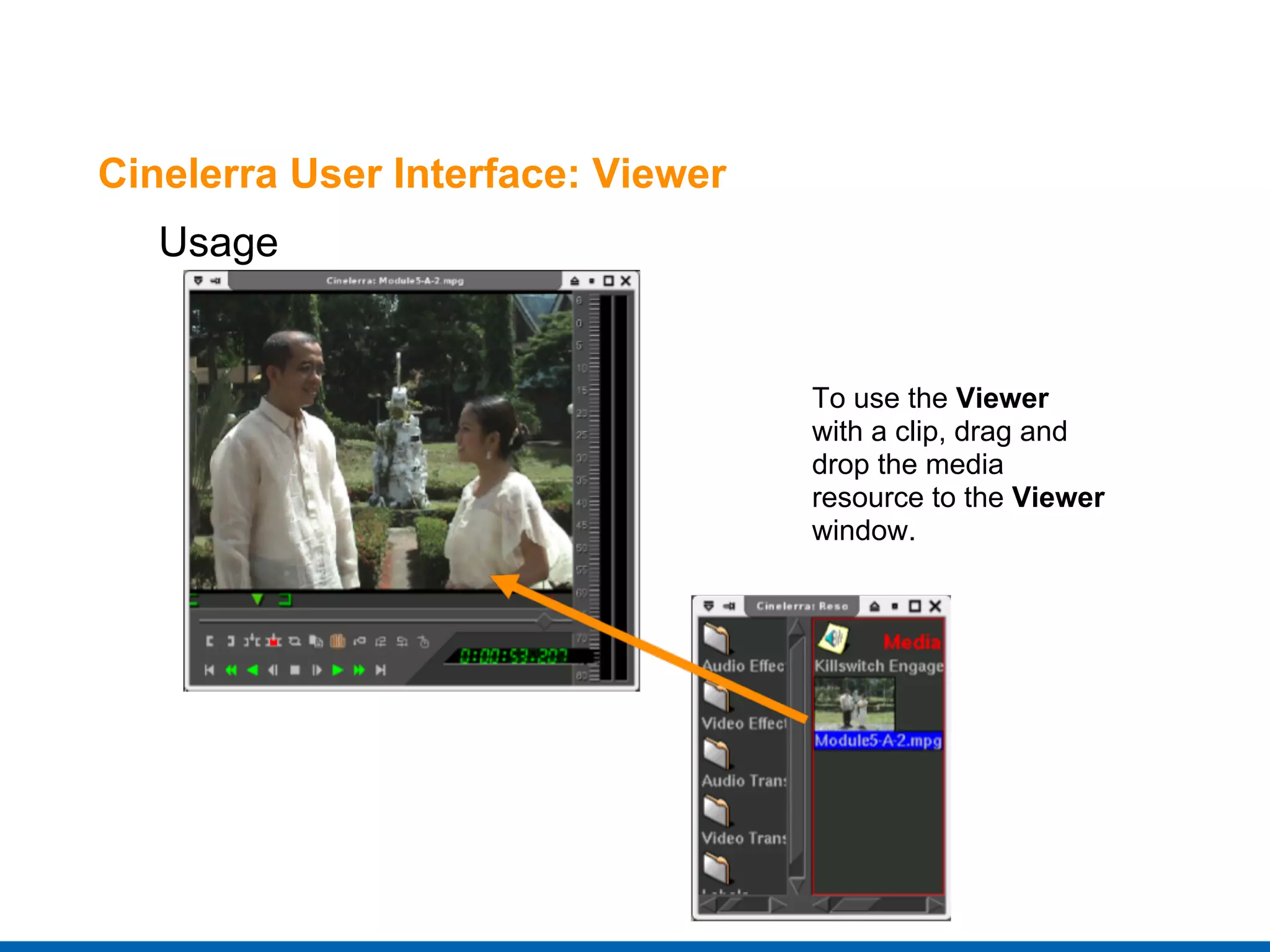The width and height of the screenshot is (1270, 952).
Task: Click the Killswitch Engage asset label
Action: coord(879,666)
